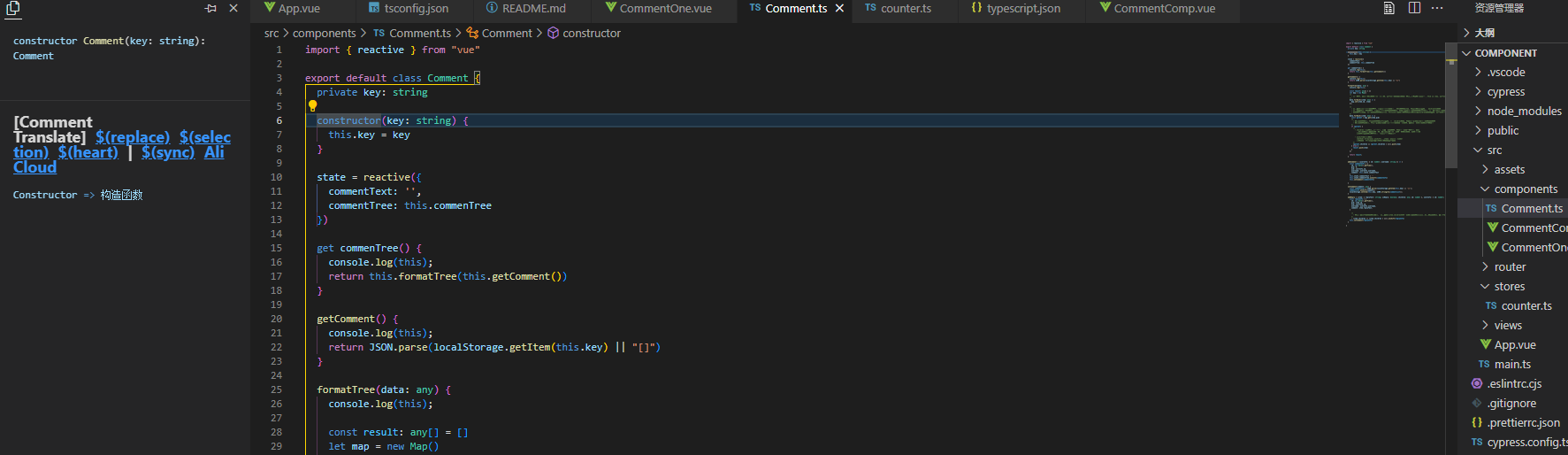Close the hover translation panel

point(233,9)
